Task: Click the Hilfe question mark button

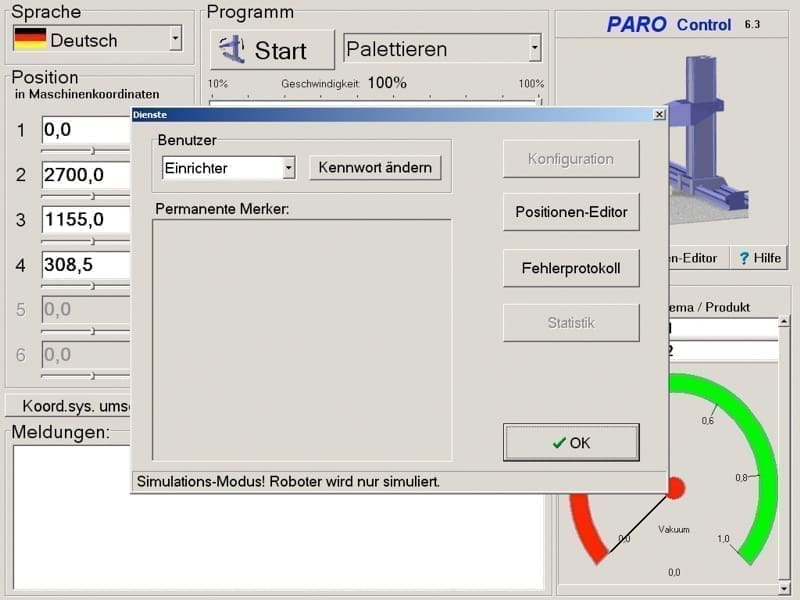Action: [x=759, y=258]
